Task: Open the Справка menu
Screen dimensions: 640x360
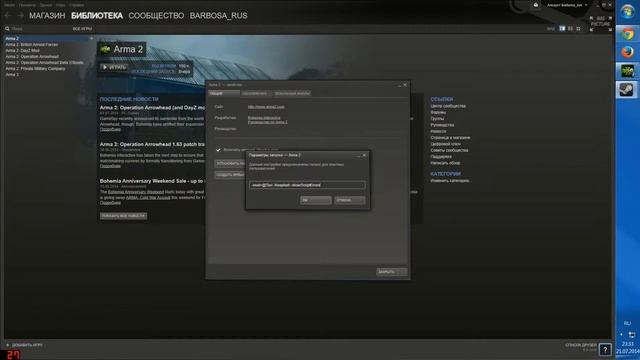Action: point(76,5)
